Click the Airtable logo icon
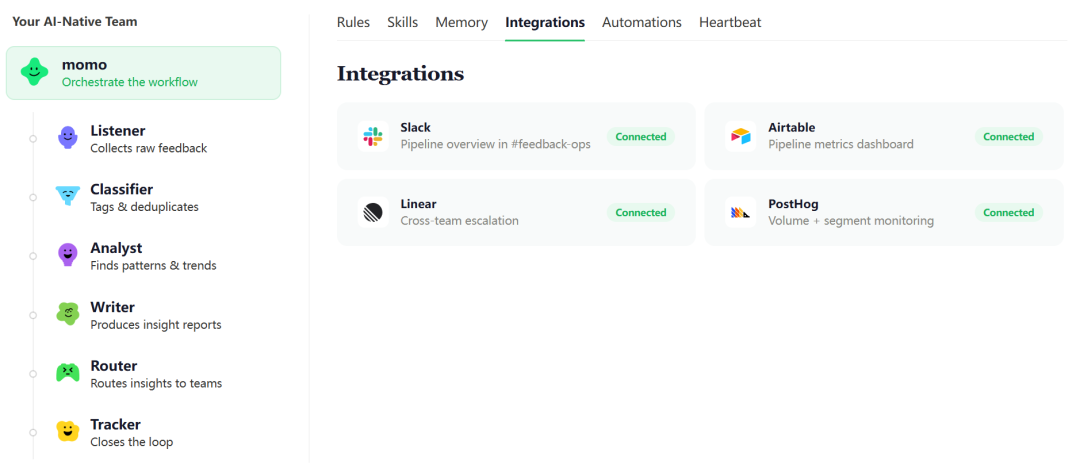The height and width of the screenshot is (476, 1080). 740,136
